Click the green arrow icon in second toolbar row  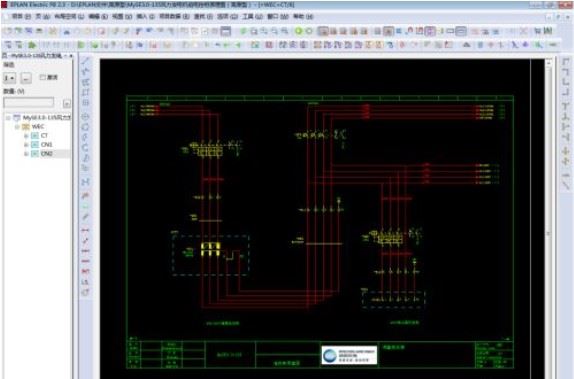tap(32, 45)
